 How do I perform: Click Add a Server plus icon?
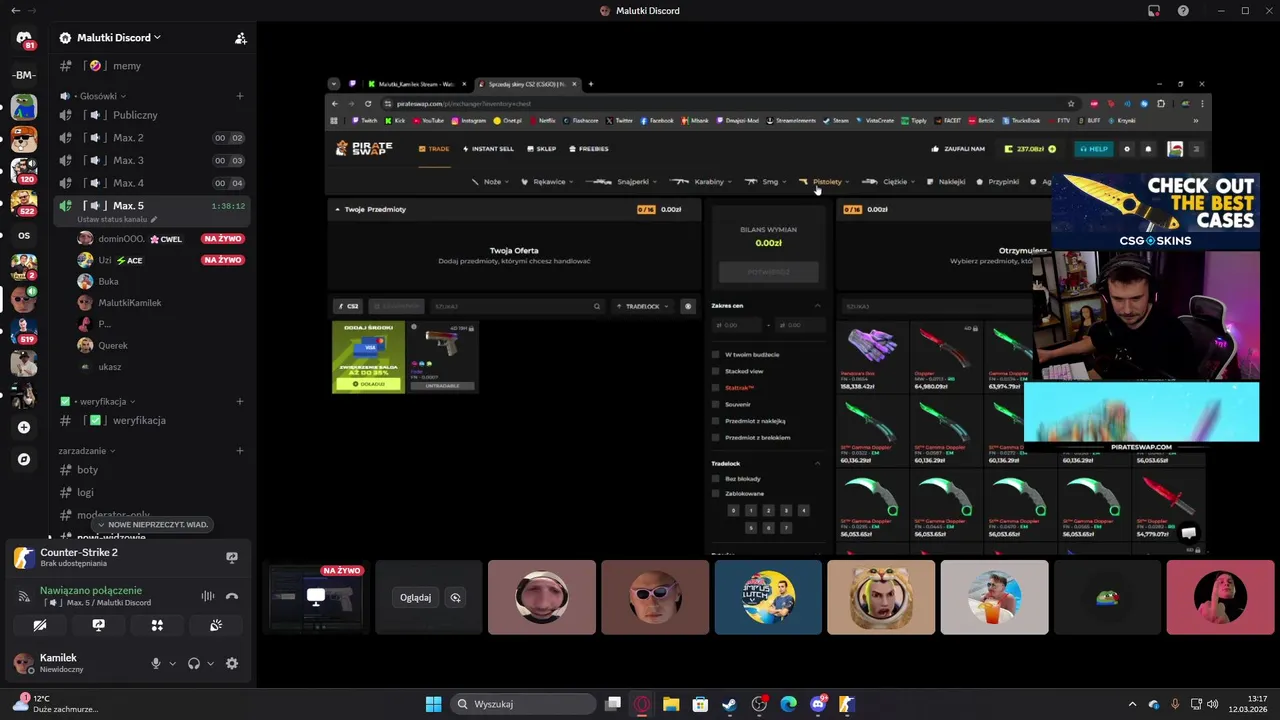tap(24, 427)
